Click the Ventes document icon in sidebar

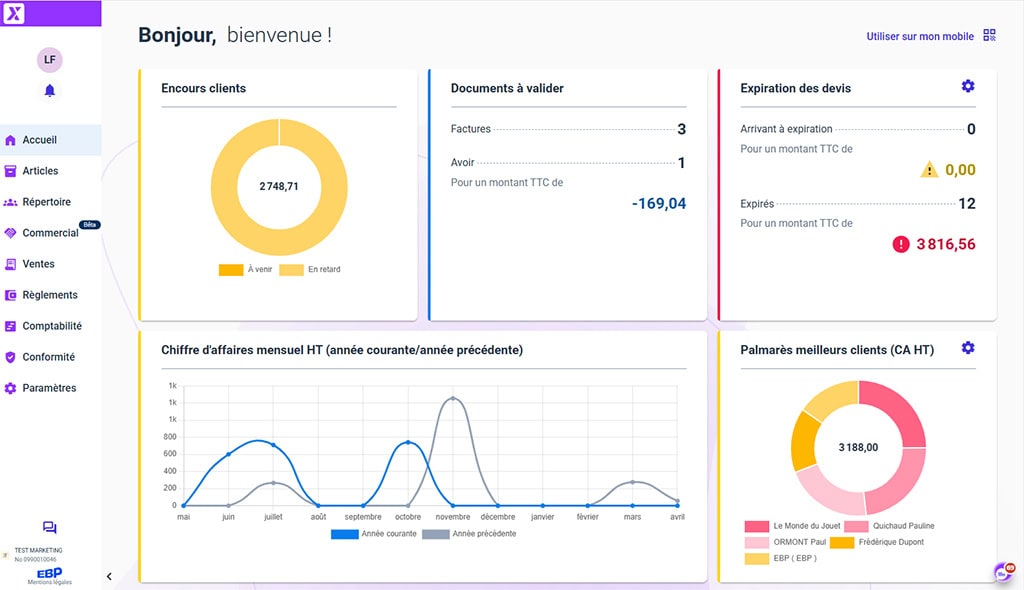pos(10,264)
